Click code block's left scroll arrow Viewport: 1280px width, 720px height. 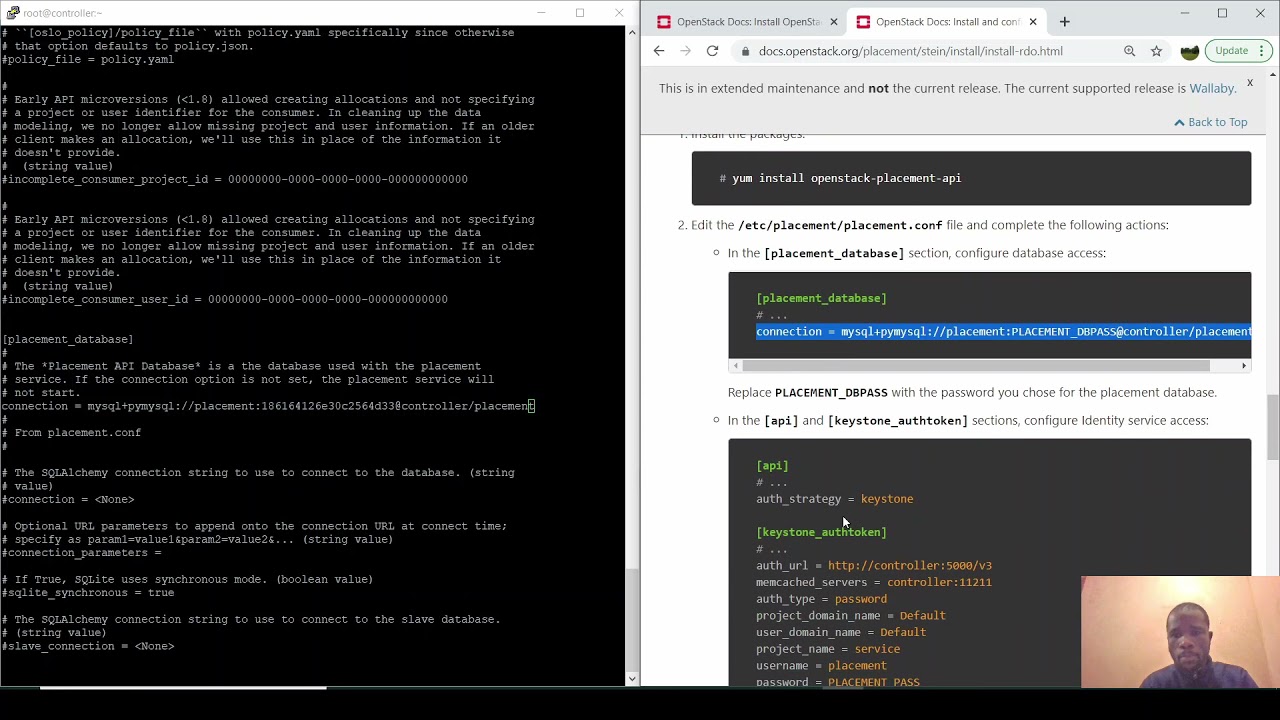(736, 366)
